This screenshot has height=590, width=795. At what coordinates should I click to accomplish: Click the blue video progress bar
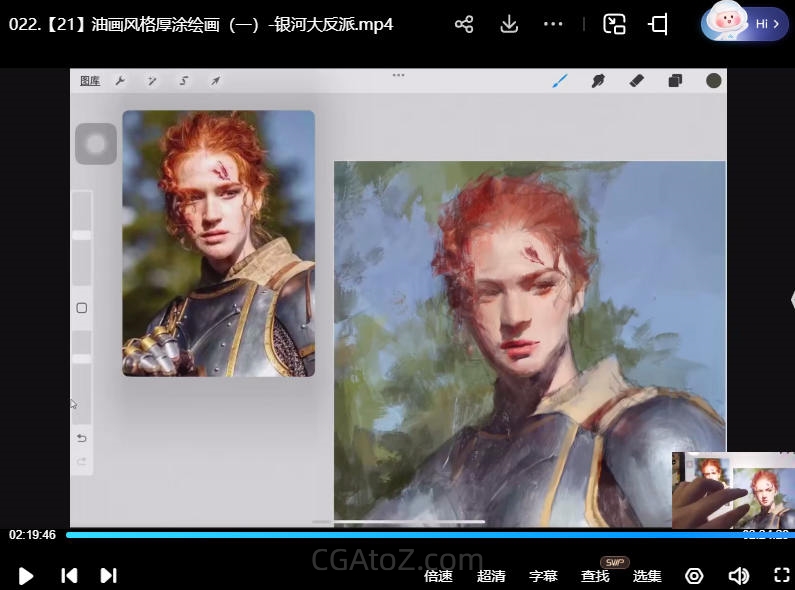[400, 535]
